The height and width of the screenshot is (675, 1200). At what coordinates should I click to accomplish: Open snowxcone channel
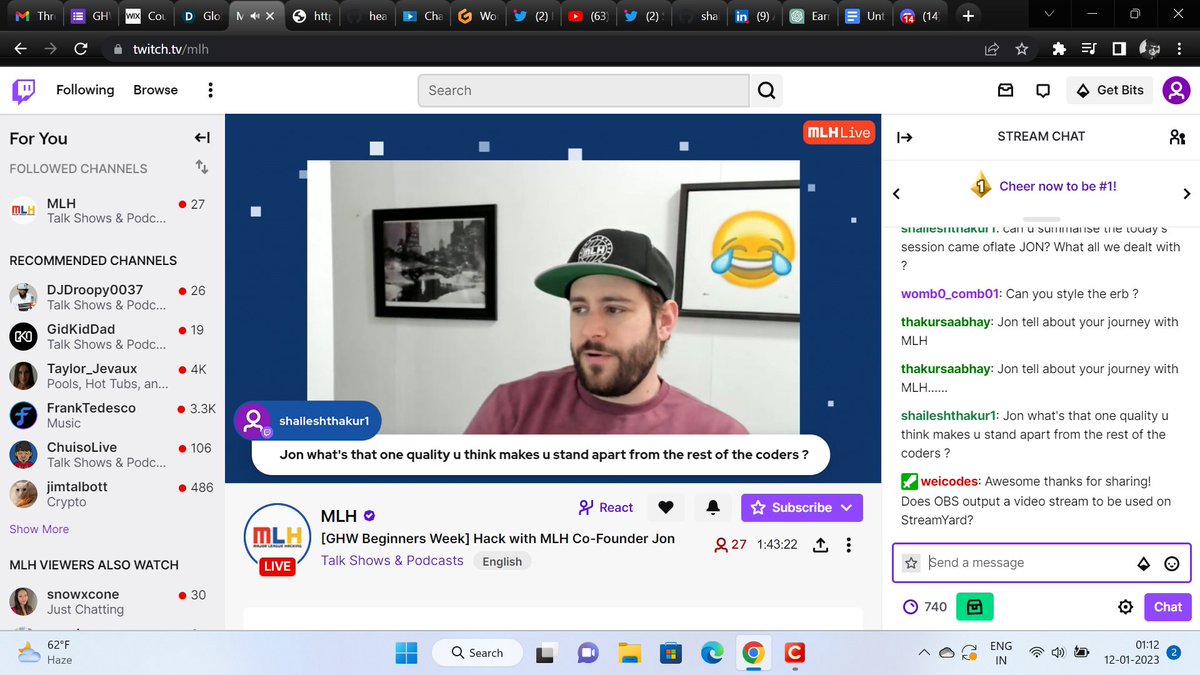tap(112, 601)
